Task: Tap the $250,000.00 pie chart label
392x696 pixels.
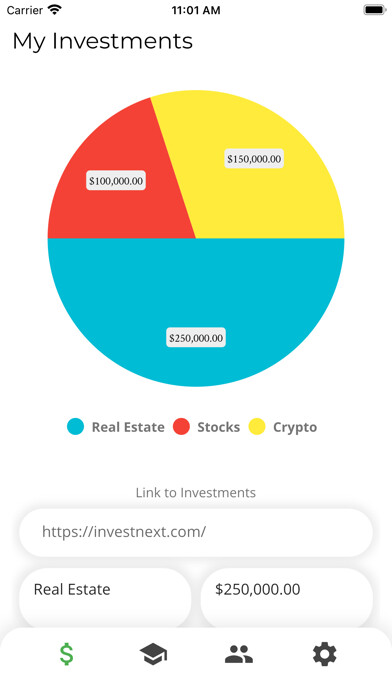Action: [x=196, y=338]
